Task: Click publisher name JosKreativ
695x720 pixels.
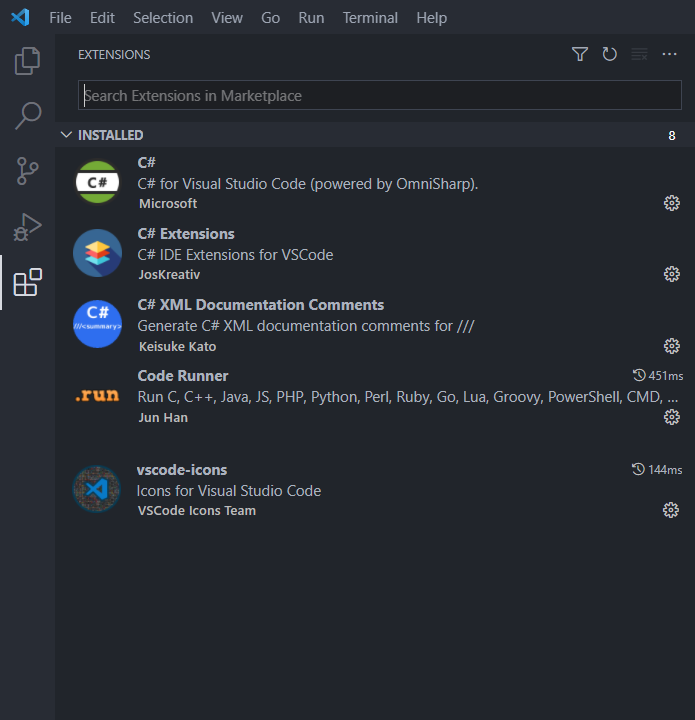Action: 169,275
